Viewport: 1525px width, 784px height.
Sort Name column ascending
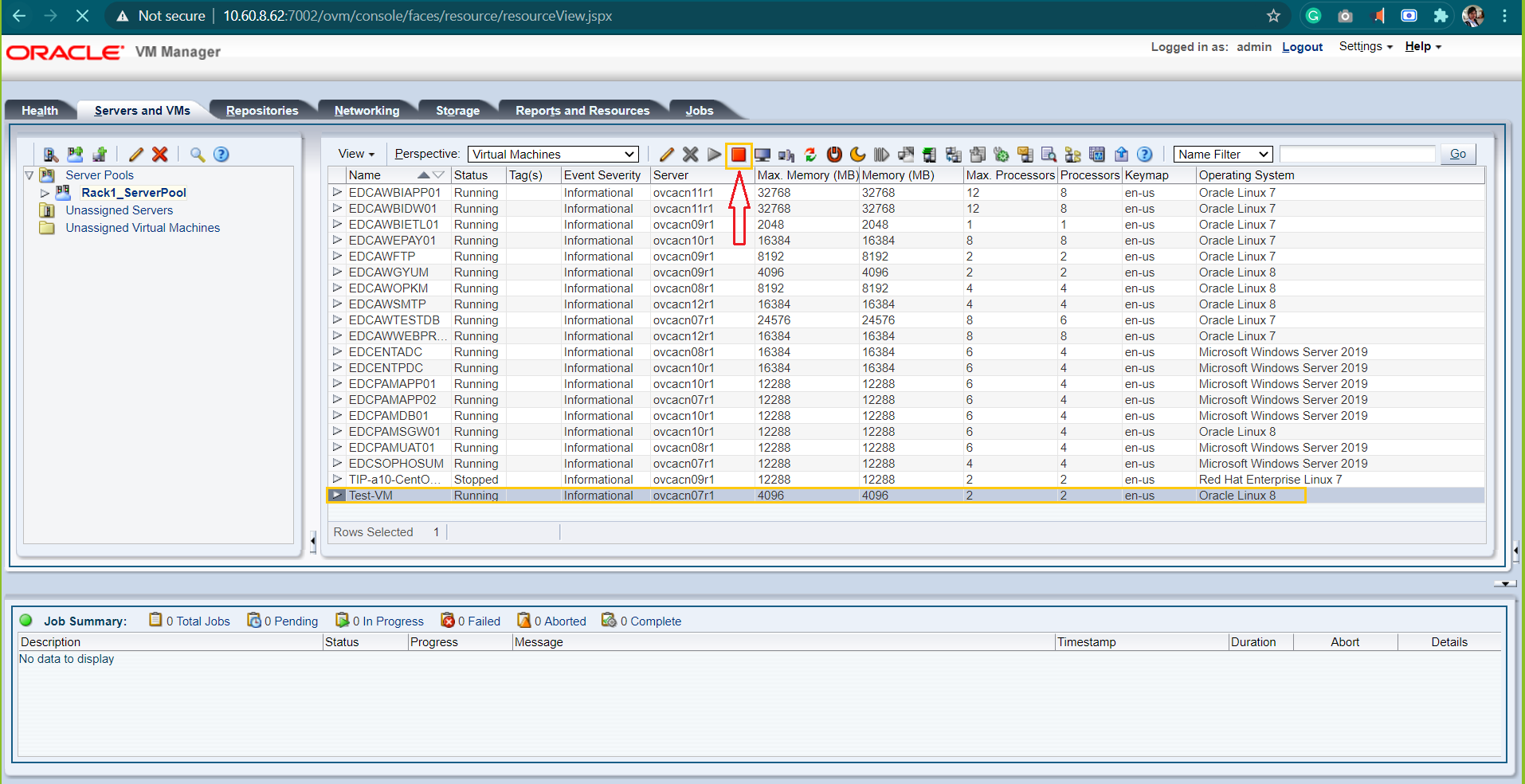point(424,175)
